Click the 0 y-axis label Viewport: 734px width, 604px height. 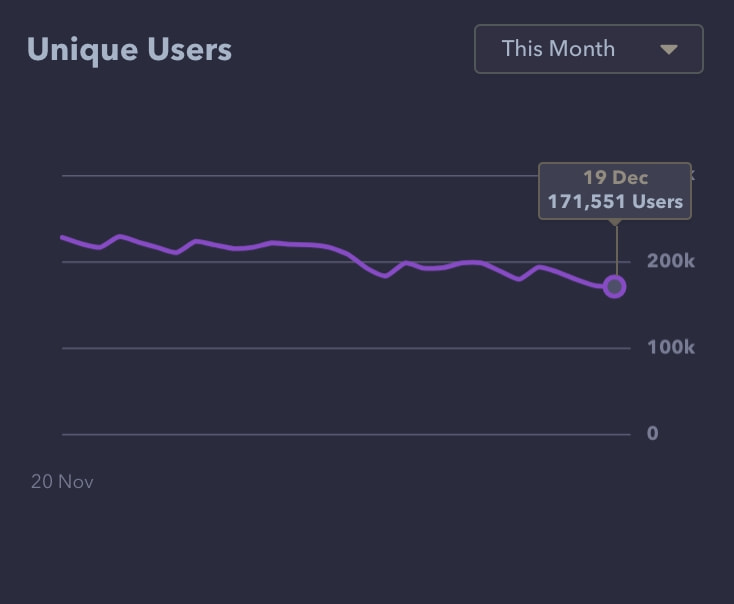point(652,434)
